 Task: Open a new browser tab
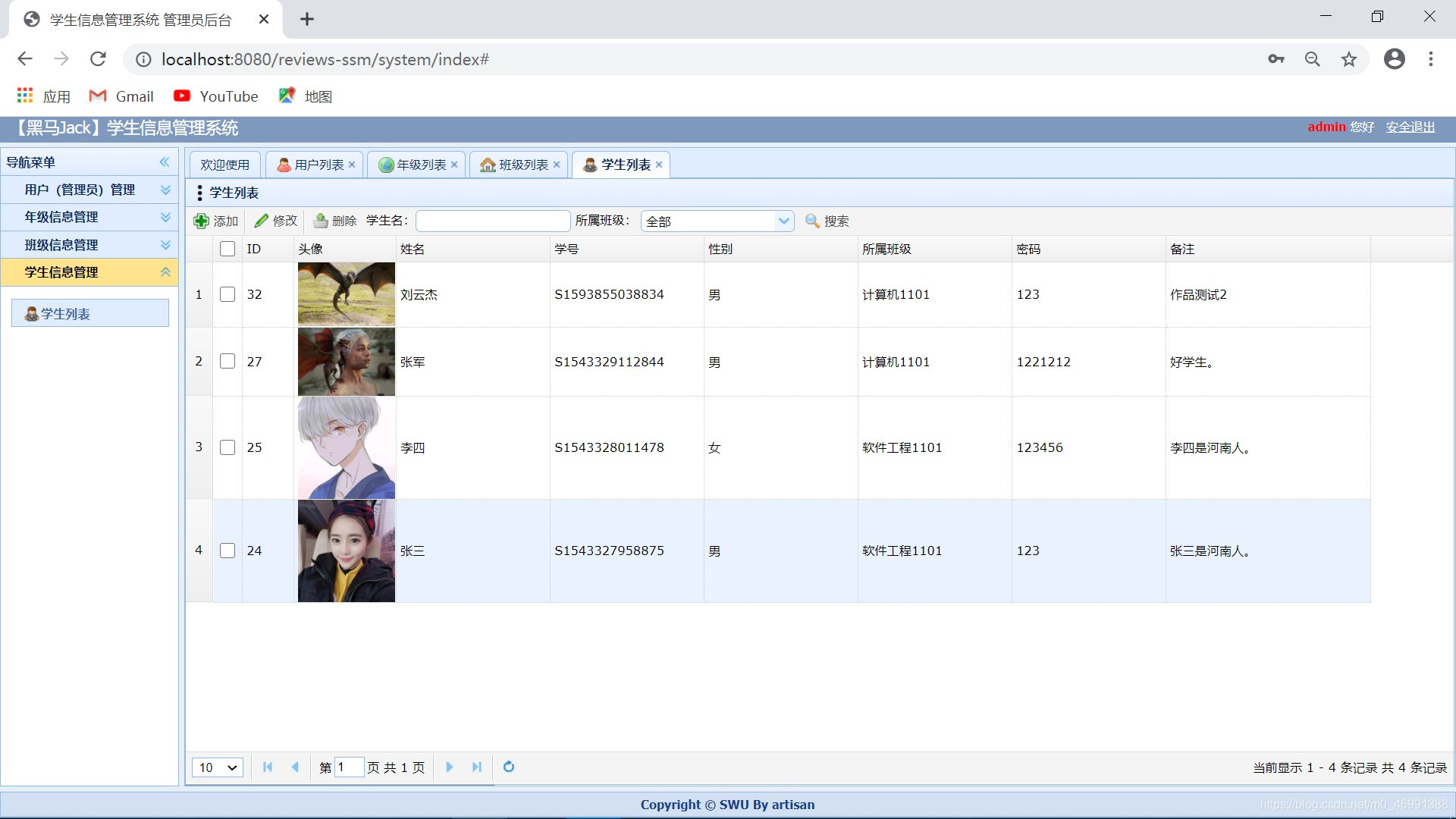[307, 19]
